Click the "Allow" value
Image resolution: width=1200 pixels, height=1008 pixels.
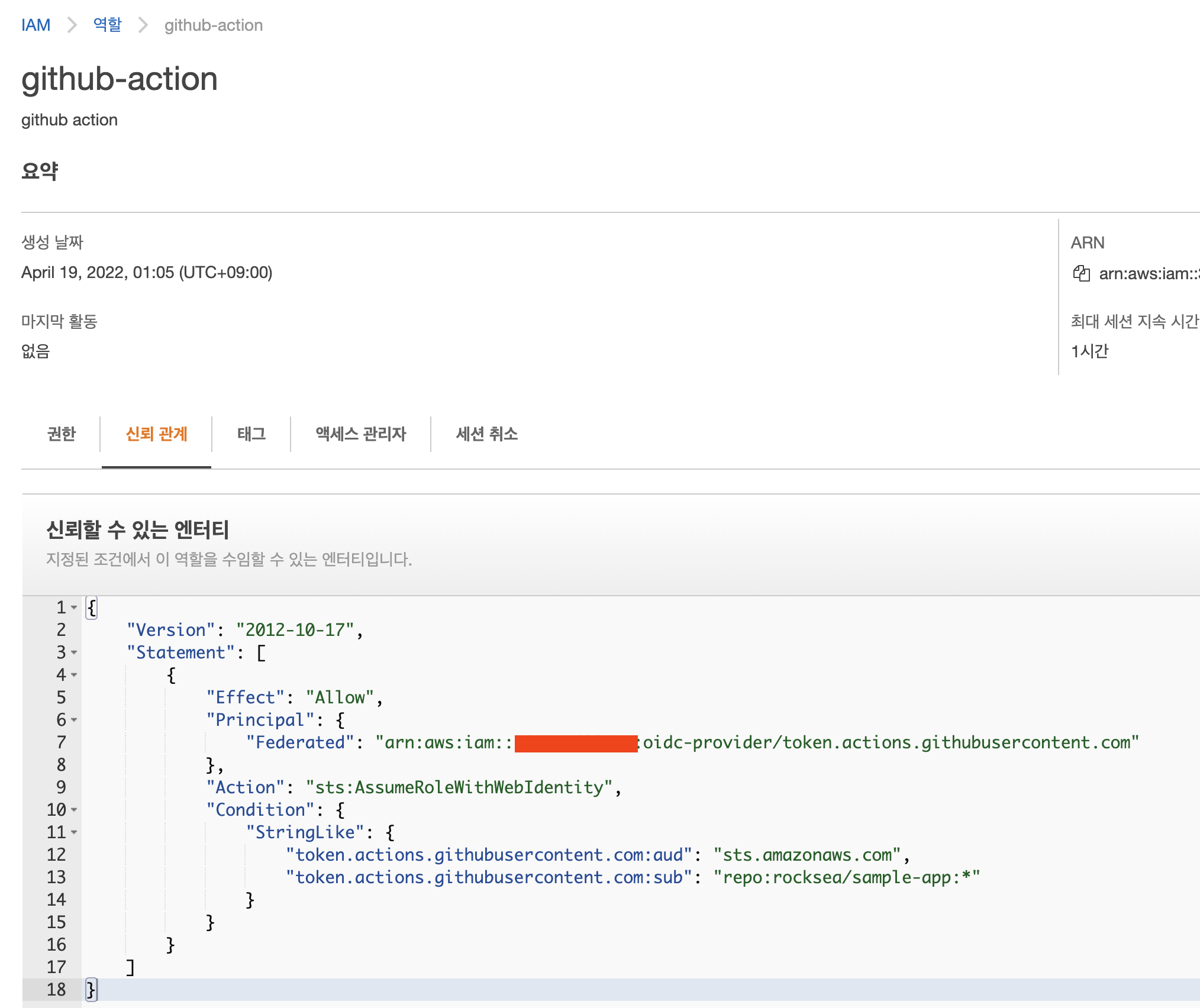340,697
